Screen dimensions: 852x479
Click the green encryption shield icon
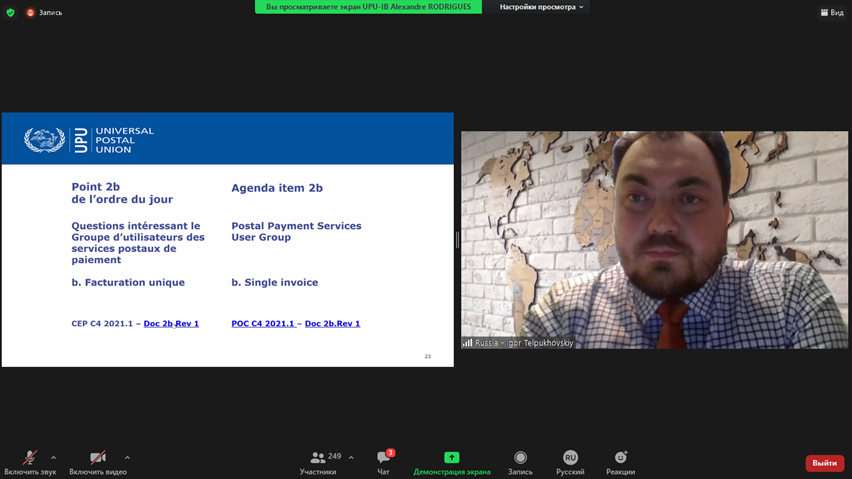[x=10, y=12]
